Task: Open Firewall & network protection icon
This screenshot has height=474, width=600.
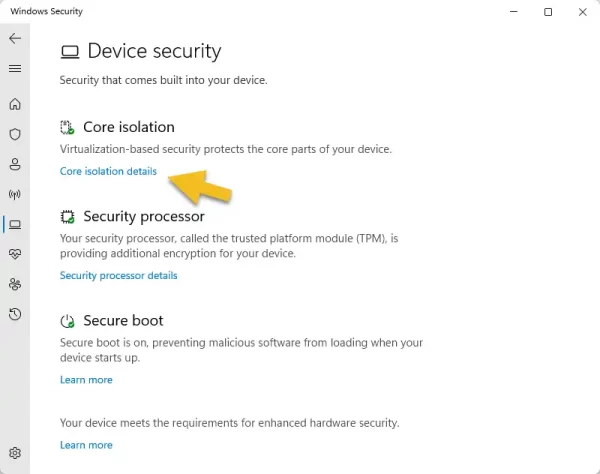Action: coord(15,194)
